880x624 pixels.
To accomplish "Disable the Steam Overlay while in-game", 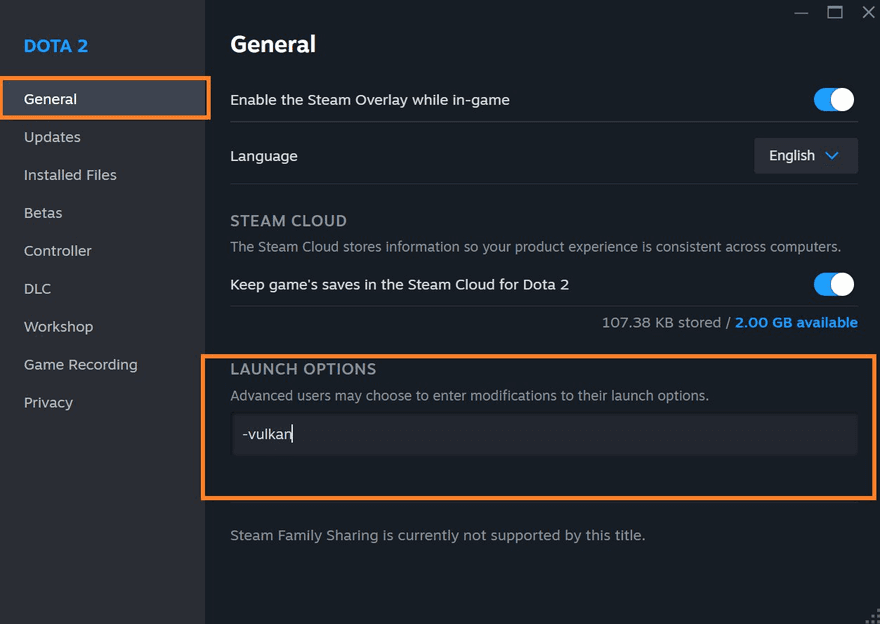I will [833, 100].
